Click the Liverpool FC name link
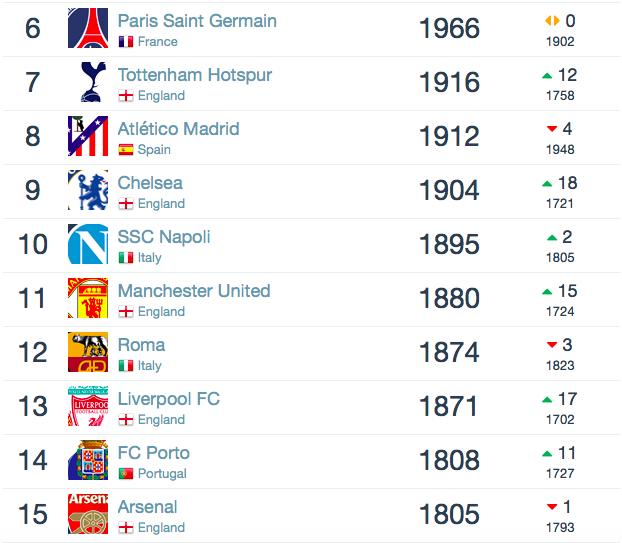622x543 pixels. pos(169,399)
